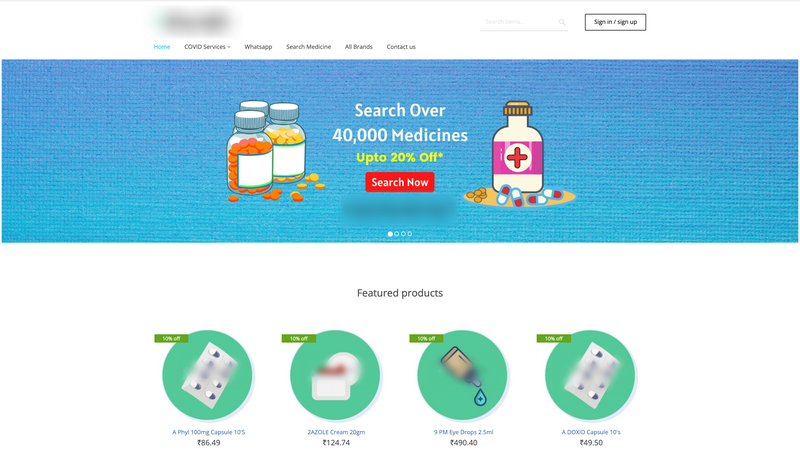Click the Sign in / sign up button
The height and width of the screenshot is (457, 800).
click(x=615, y=22)
